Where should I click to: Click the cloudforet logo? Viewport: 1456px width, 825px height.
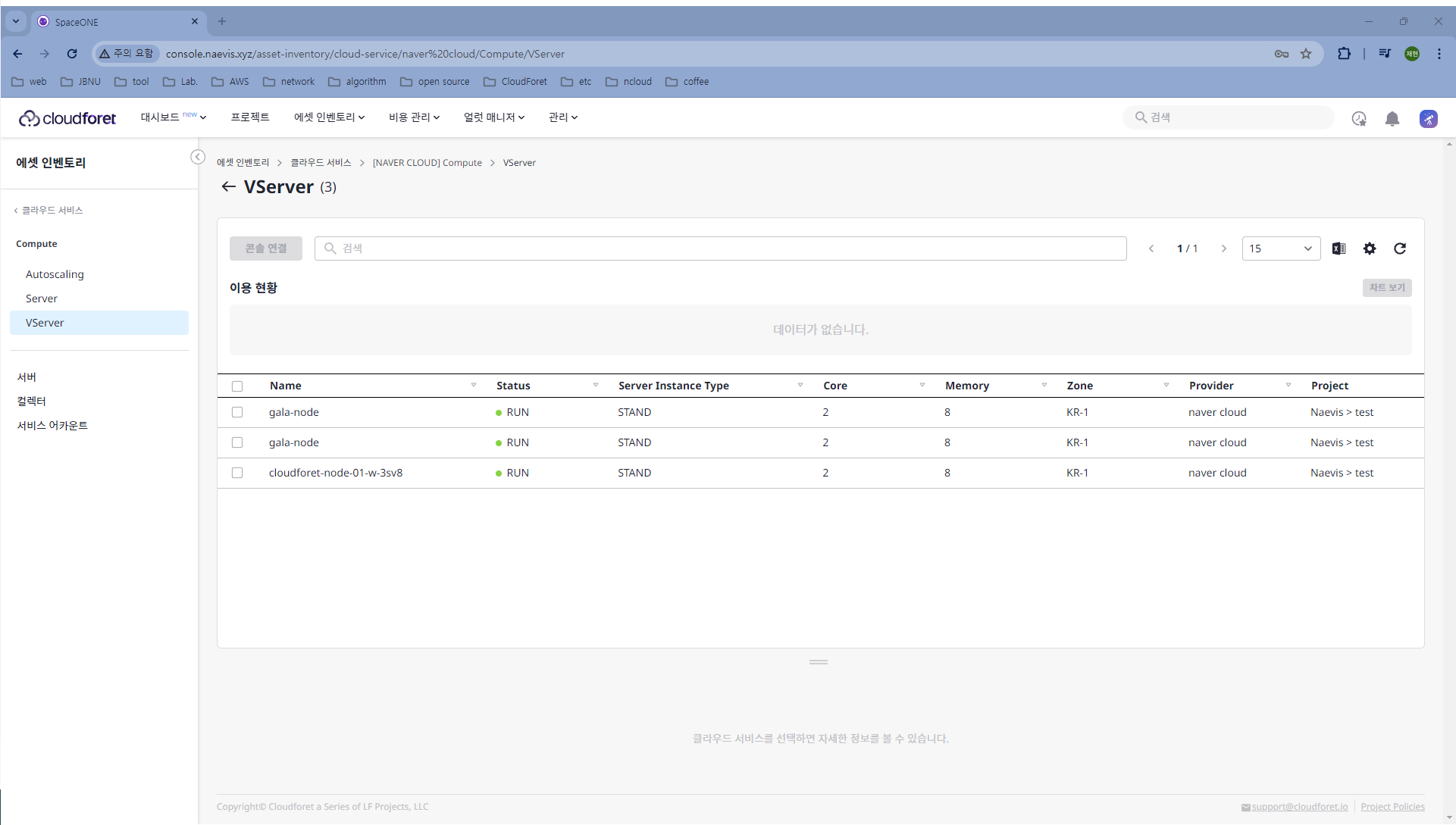[x=67, y=118]
